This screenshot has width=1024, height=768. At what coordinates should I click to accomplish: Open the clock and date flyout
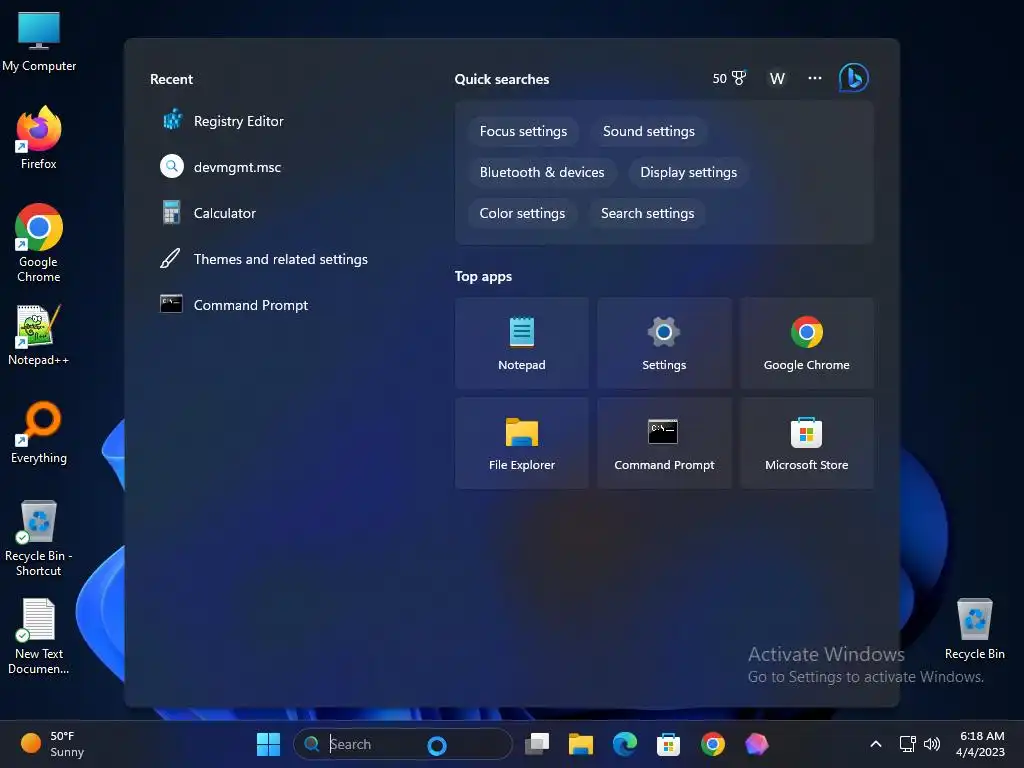[981, 744]
